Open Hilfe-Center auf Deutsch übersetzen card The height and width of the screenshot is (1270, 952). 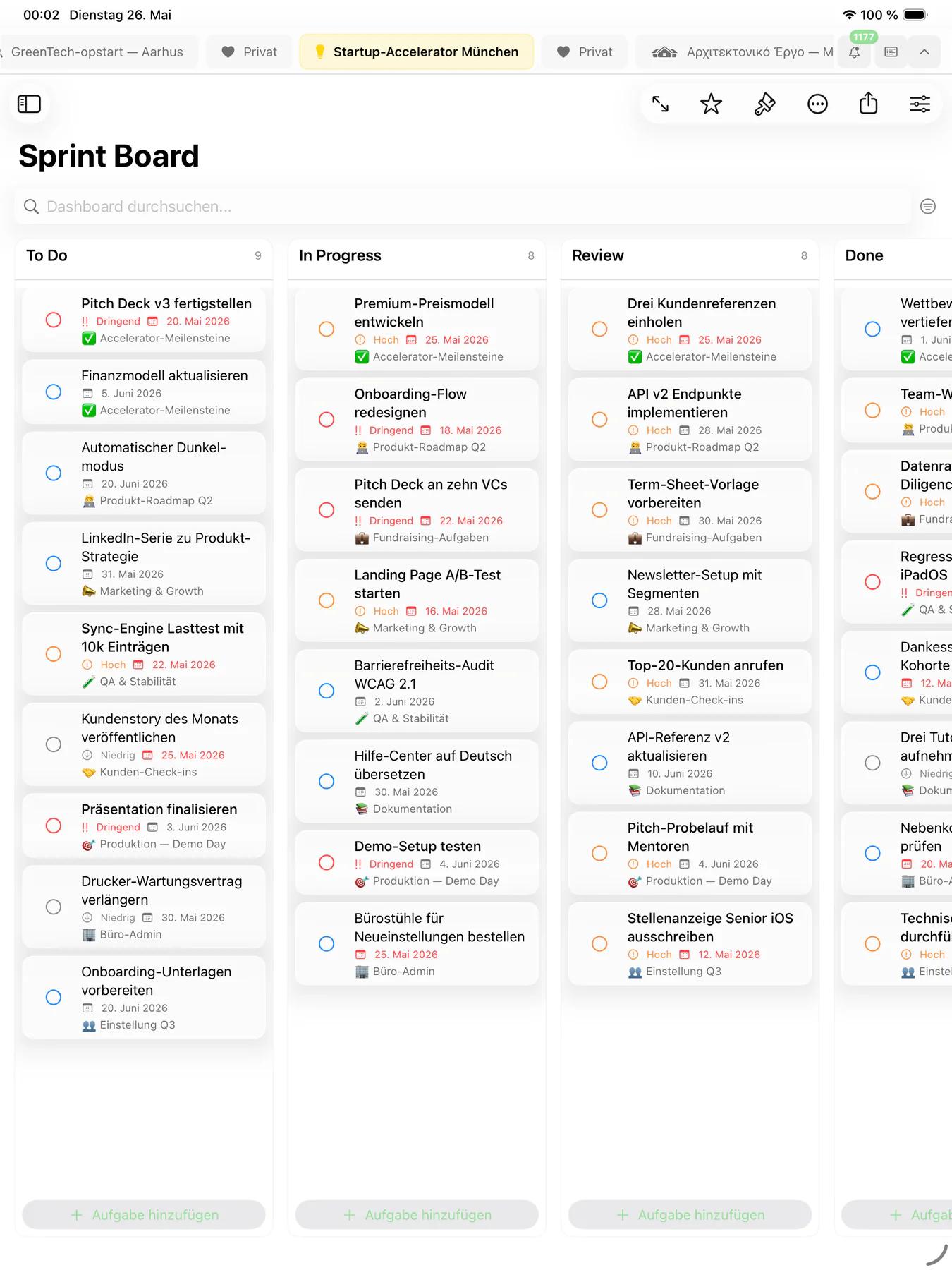tap(417, 780)
